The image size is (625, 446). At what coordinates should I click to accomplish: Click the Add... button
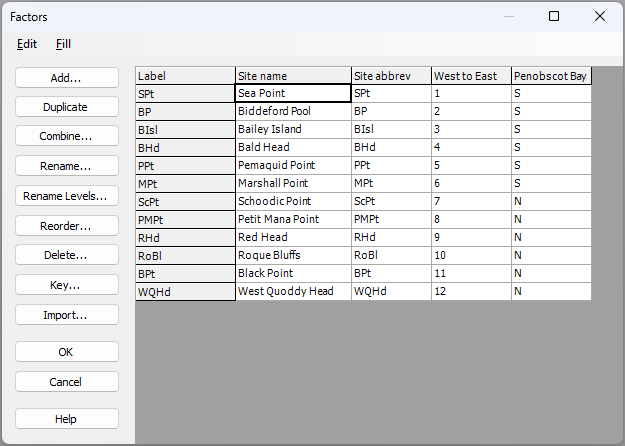click(x=66, y=78)
